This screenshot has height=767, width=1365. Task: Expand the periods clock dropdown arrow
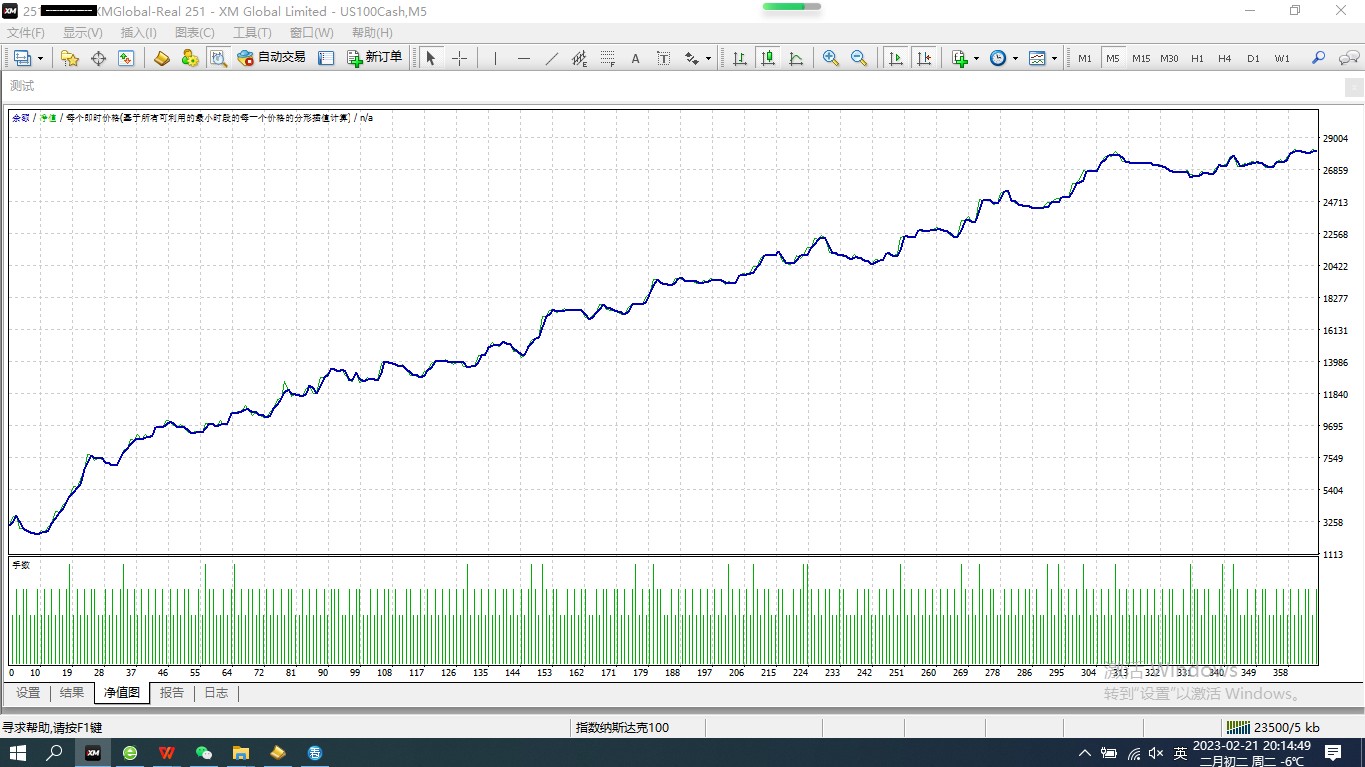1015,59
